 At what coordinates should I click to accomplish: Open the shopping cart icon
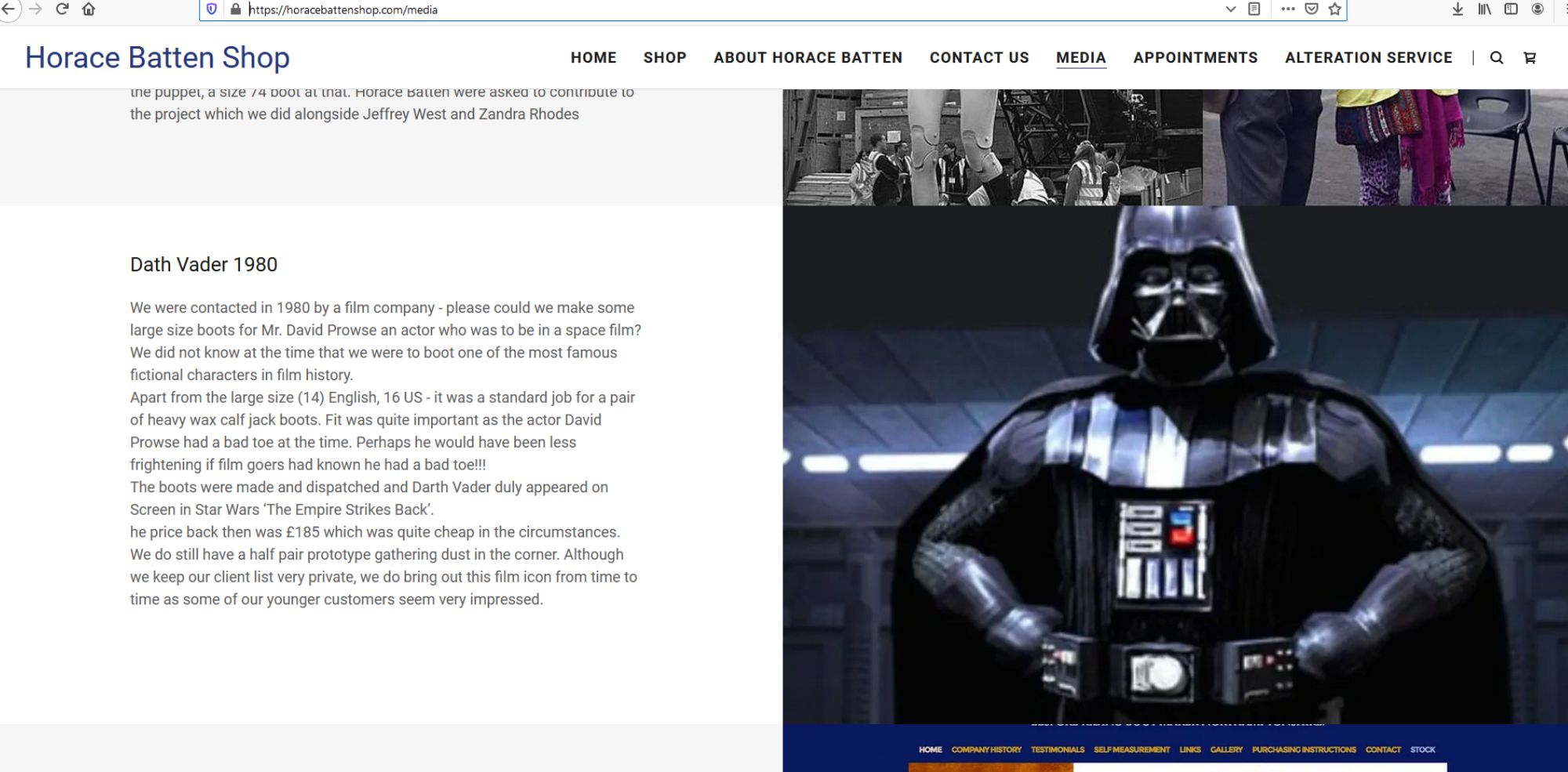point(1530,58)
